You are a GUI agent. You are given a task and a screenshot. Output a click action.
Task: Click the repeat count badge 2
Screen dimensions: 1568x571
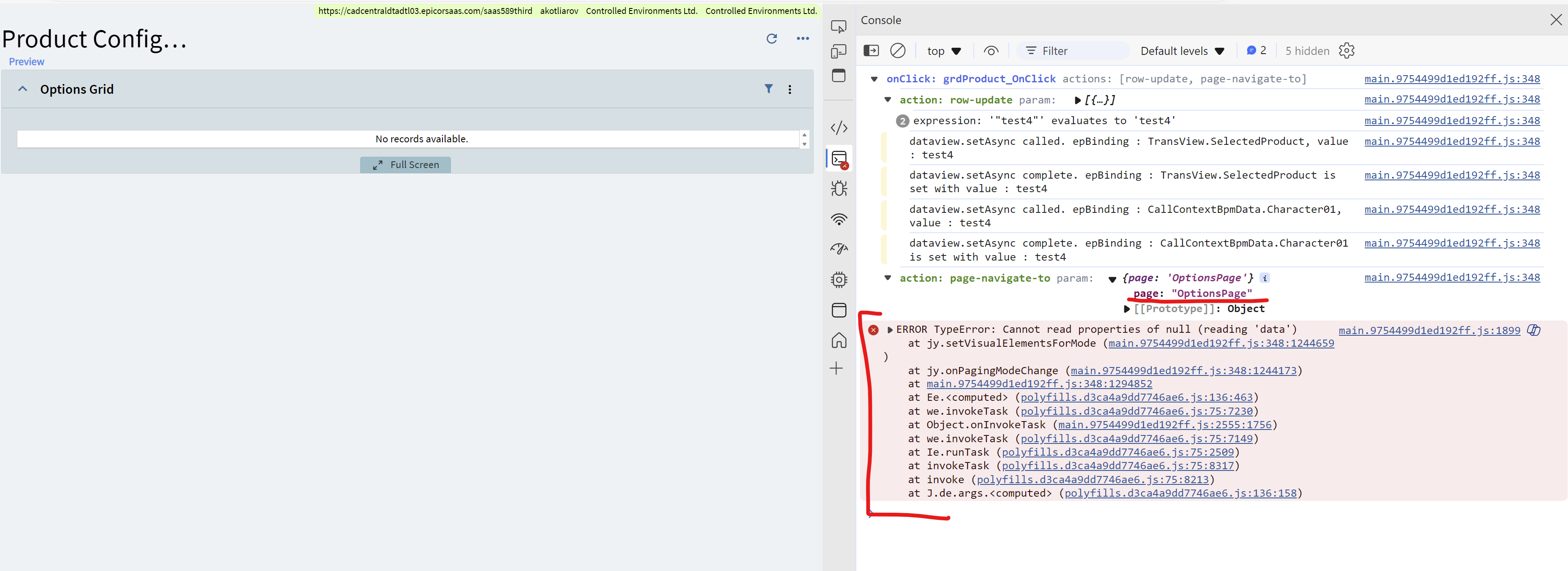point(902,121)
